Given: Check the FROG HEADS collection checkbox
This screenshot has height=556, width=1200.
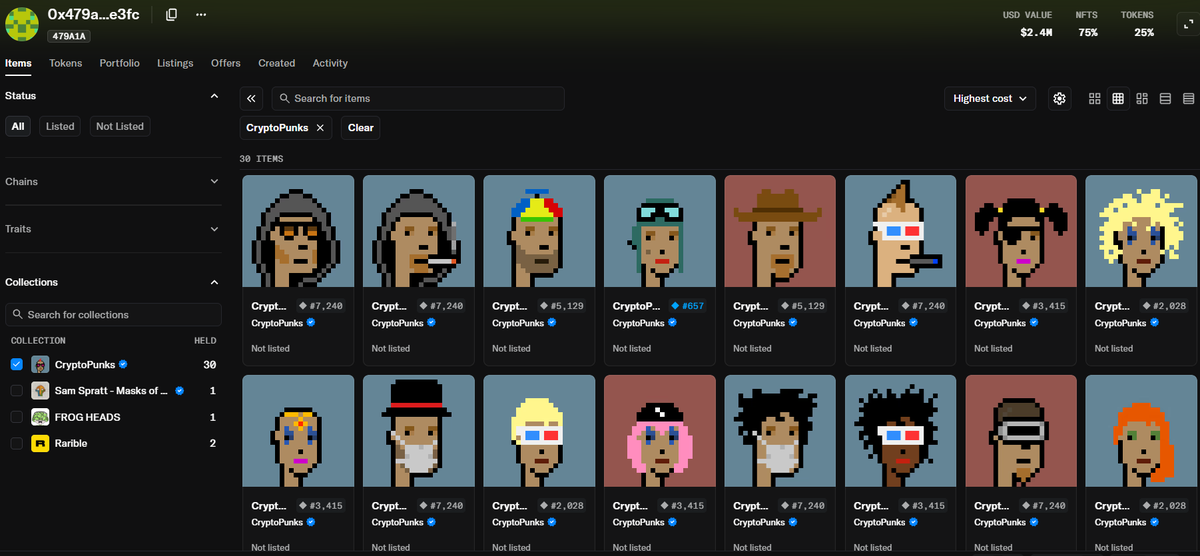Looking at the screenshot, I should coord(16,417).
